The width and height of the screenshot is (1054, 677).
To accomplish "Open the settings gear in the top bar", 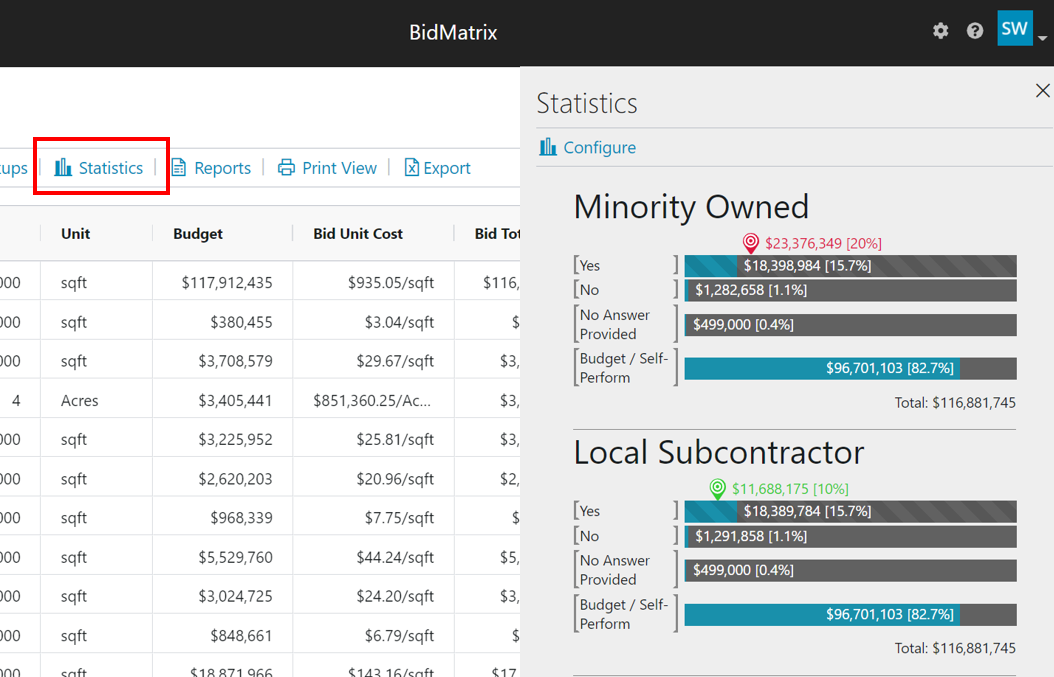I will (940, 31).
